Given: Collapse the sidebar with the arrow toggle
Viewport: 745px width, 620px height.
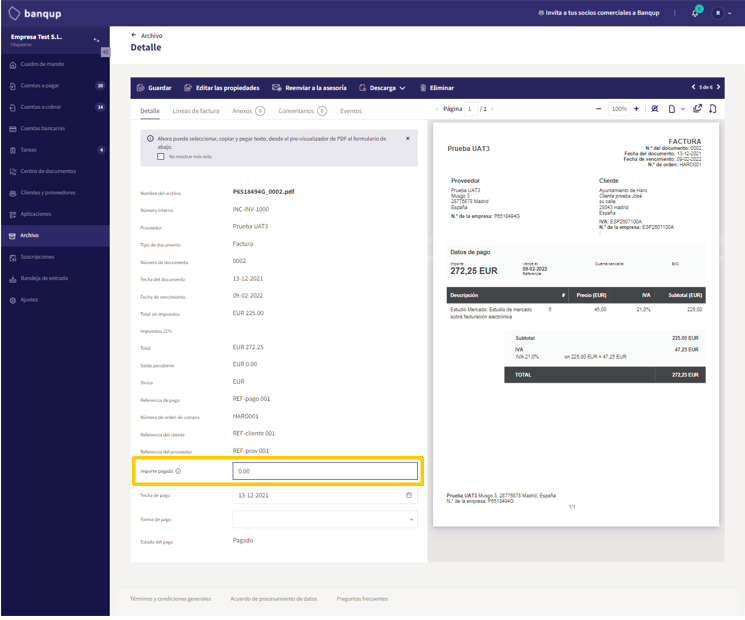Looking at the screenshot, I should (x=105, y=52).
